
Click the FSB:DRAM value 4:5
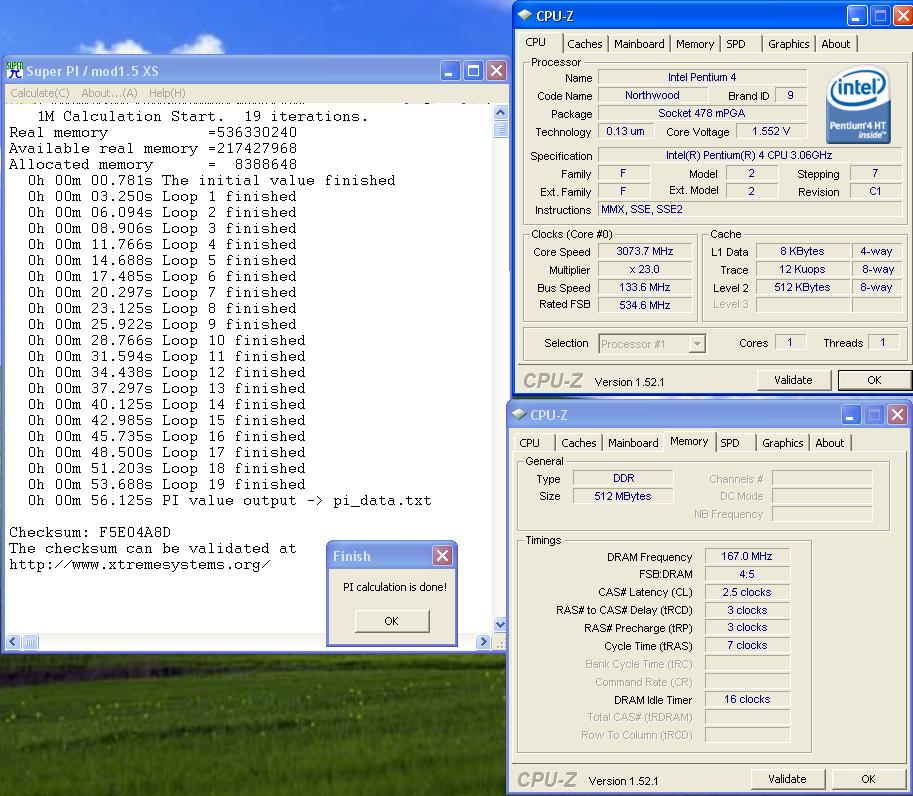[x=746, y=574]
